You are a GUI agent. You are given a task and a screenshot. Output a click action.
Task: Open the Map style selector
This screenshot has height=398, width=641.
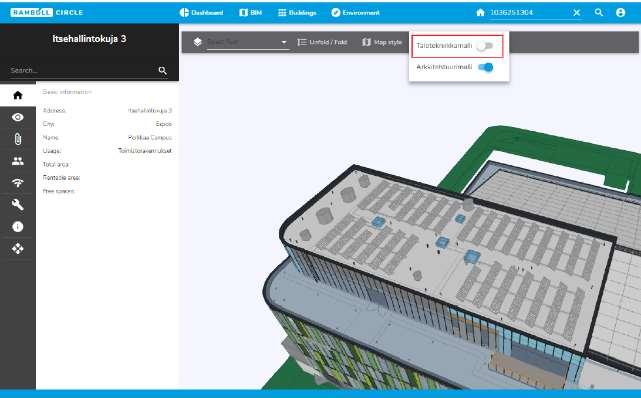pyautogui.click(x=382, y=42)
